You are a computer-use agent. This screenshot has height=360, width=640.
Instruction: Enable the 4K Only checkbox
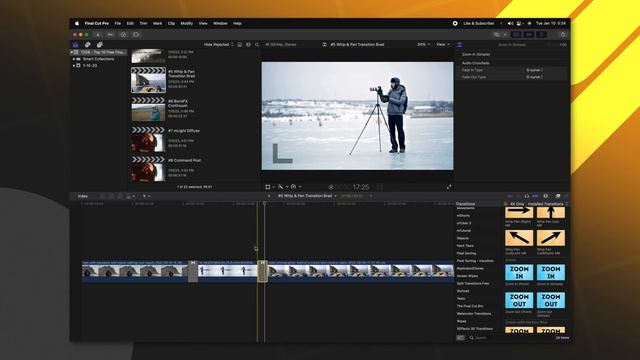(x=506, y=204)
